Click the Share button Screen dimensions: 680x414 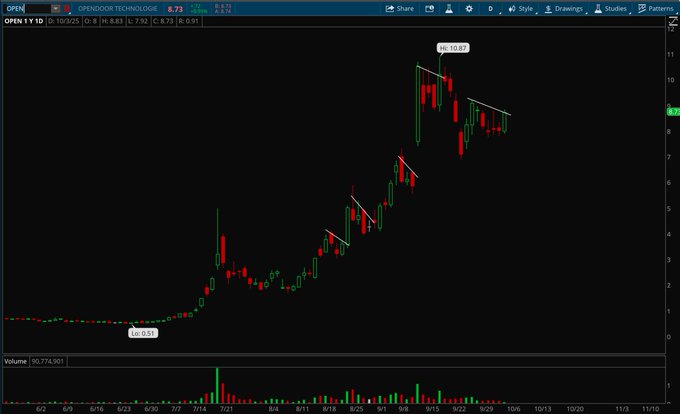[400, 9]
